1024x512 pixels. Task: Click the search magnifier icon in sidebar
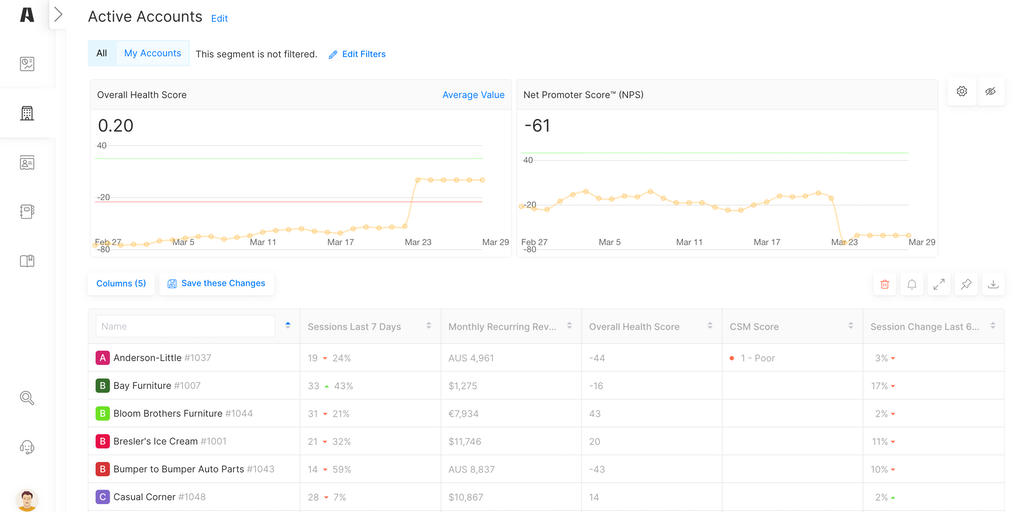click(x=27, y=398)
